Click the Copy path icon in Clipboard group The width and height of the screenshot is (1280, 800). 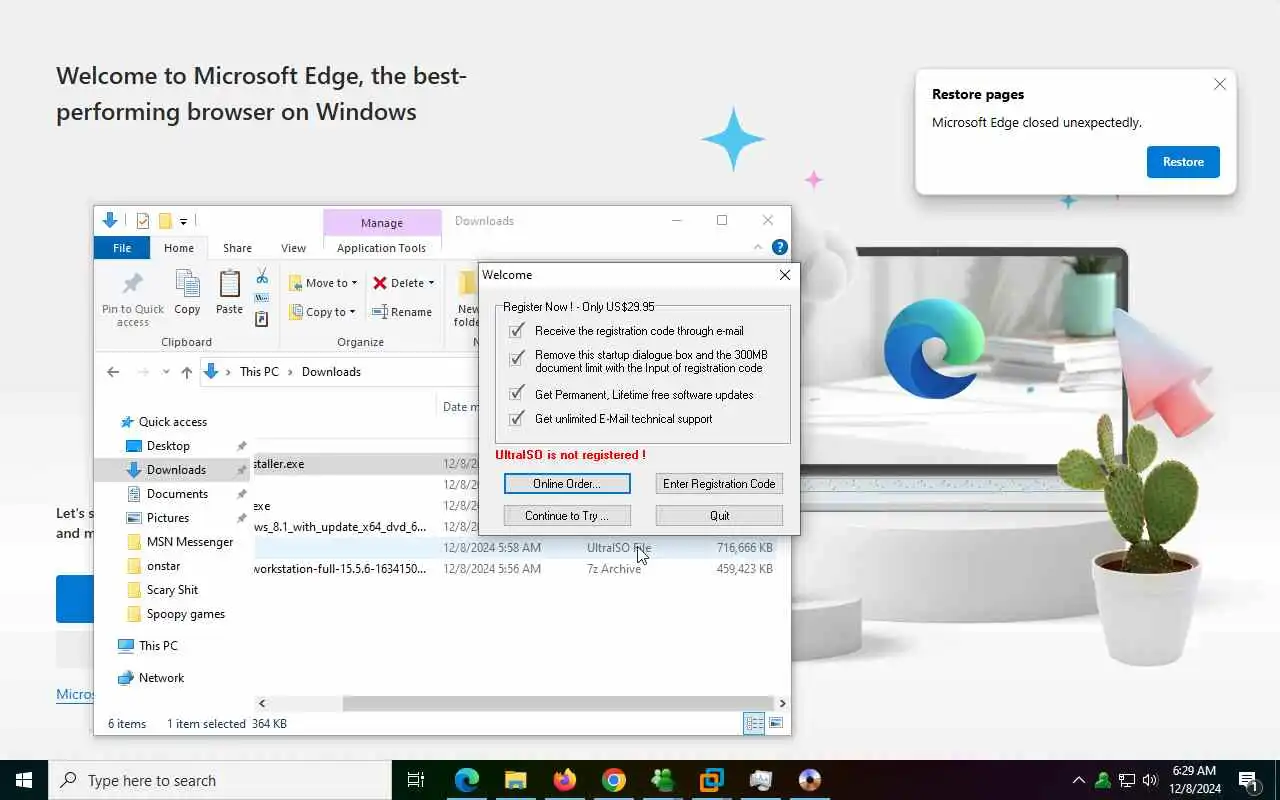coord(262,298)
